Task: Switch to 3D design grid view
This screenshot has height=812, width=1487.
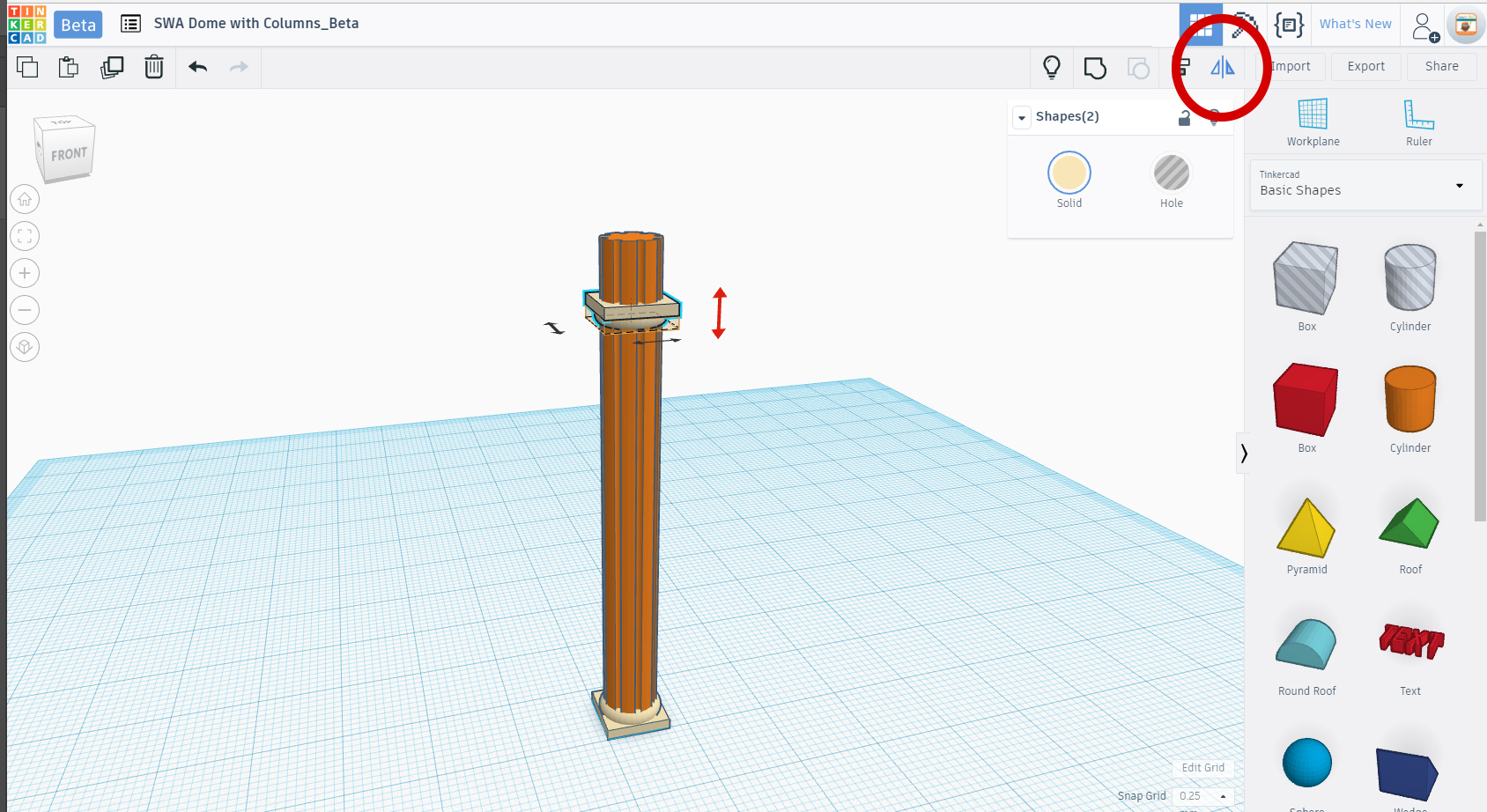Action: (x=1201, y=25)
